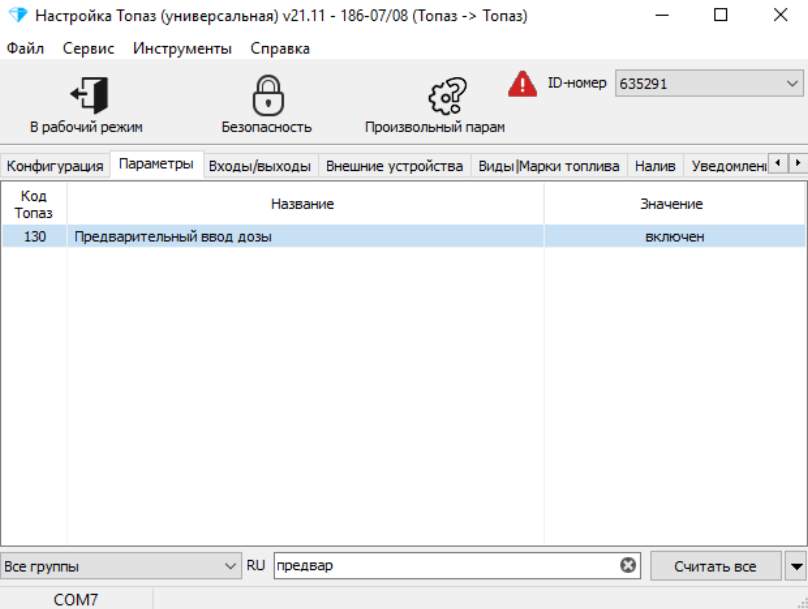Click the Считать все button
This screenshot has height=609, width=808.
click(x=715, y=566)
